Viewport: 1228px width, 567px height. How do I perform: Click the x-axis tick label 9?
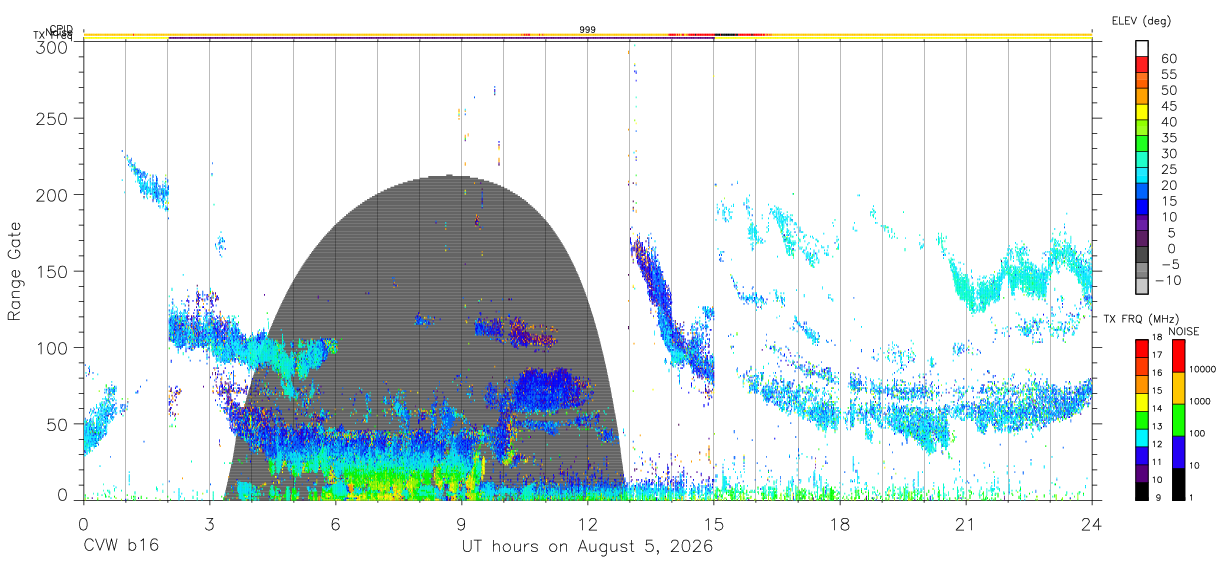click(x=461, y=523)
